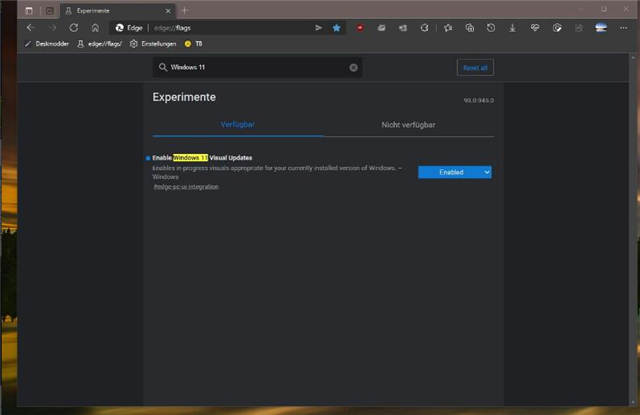Image resolution: width=640 pixels, height=415 pixels.
Task: Open a new tab with plus button
Action: coord(185,10)
